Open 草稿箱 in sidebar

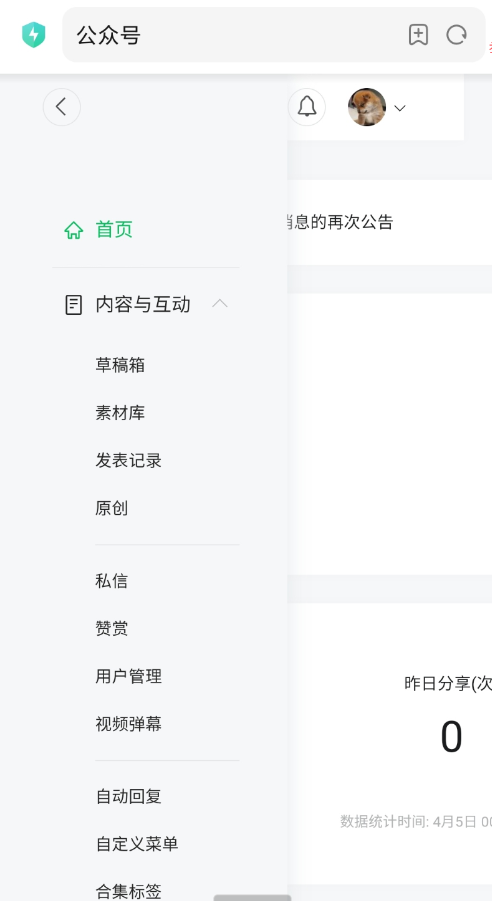point(120,365)
